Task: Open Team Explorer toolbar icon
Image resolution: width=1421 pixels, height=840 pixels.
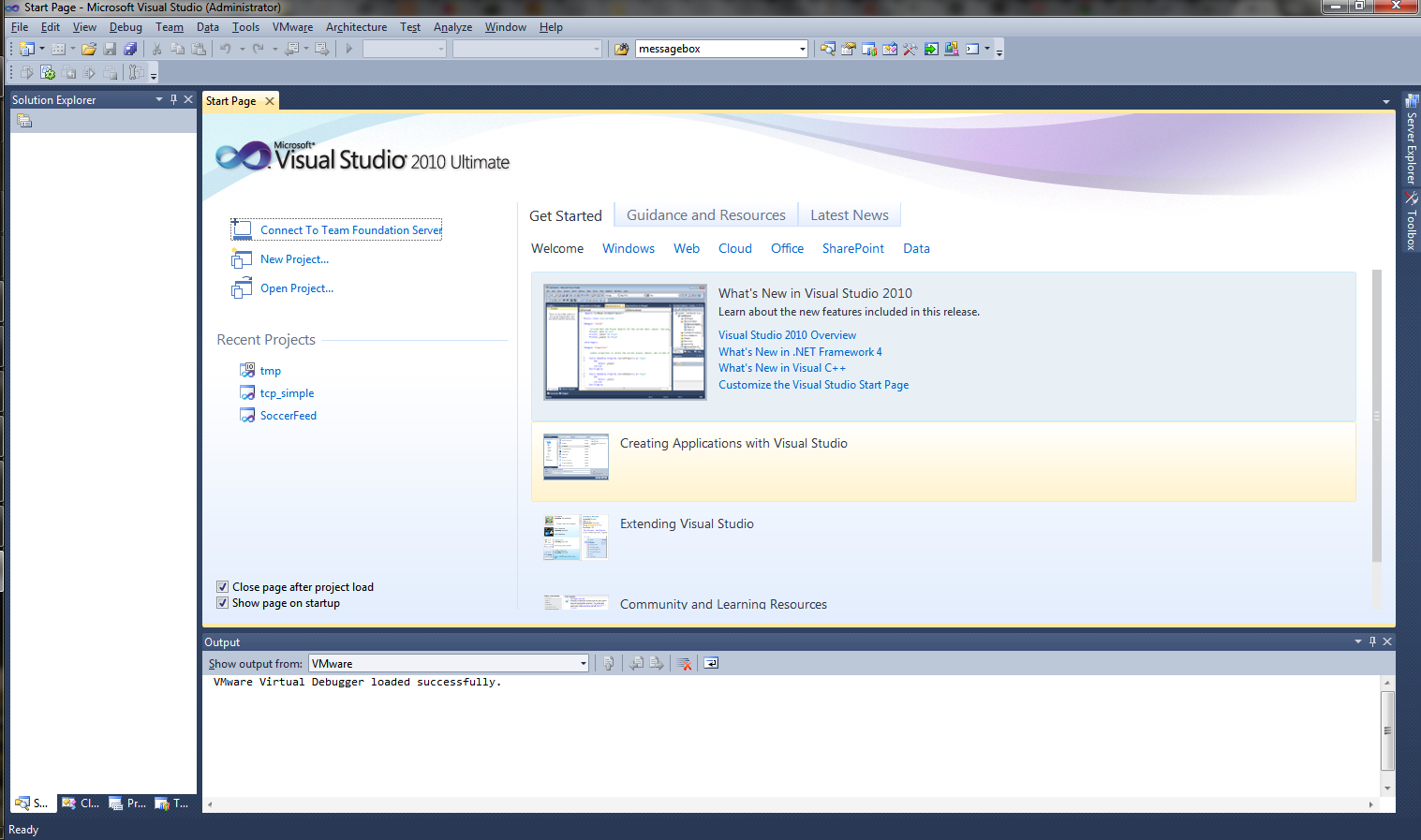Action: [x=869, y=49]
